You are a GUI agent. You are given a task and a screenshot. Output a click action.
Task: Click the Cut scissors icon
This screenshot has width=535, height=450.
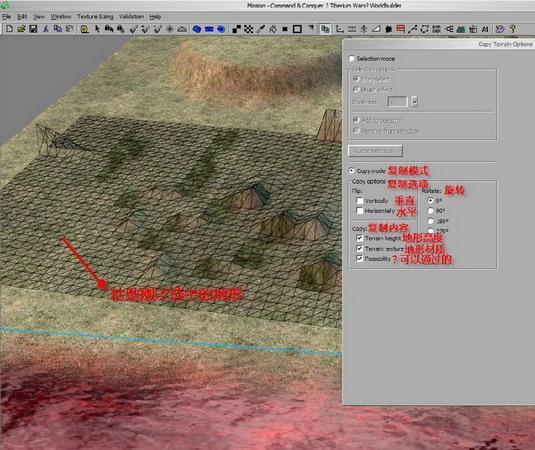coord(45,29)
